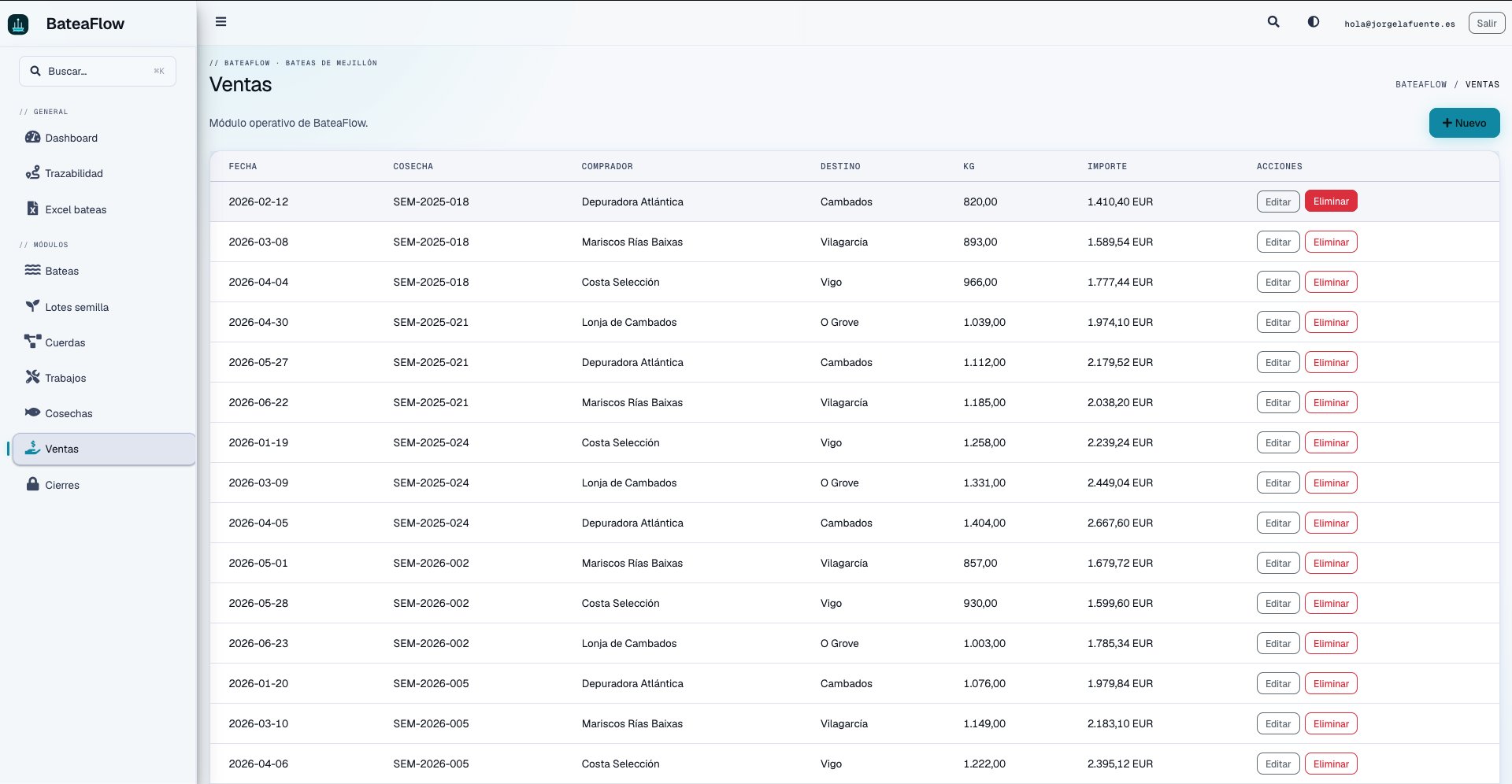Viewport: 1512px width, 784px height.
Task: Open the search magnifier in the header
Action: [x=1273, y=22]
